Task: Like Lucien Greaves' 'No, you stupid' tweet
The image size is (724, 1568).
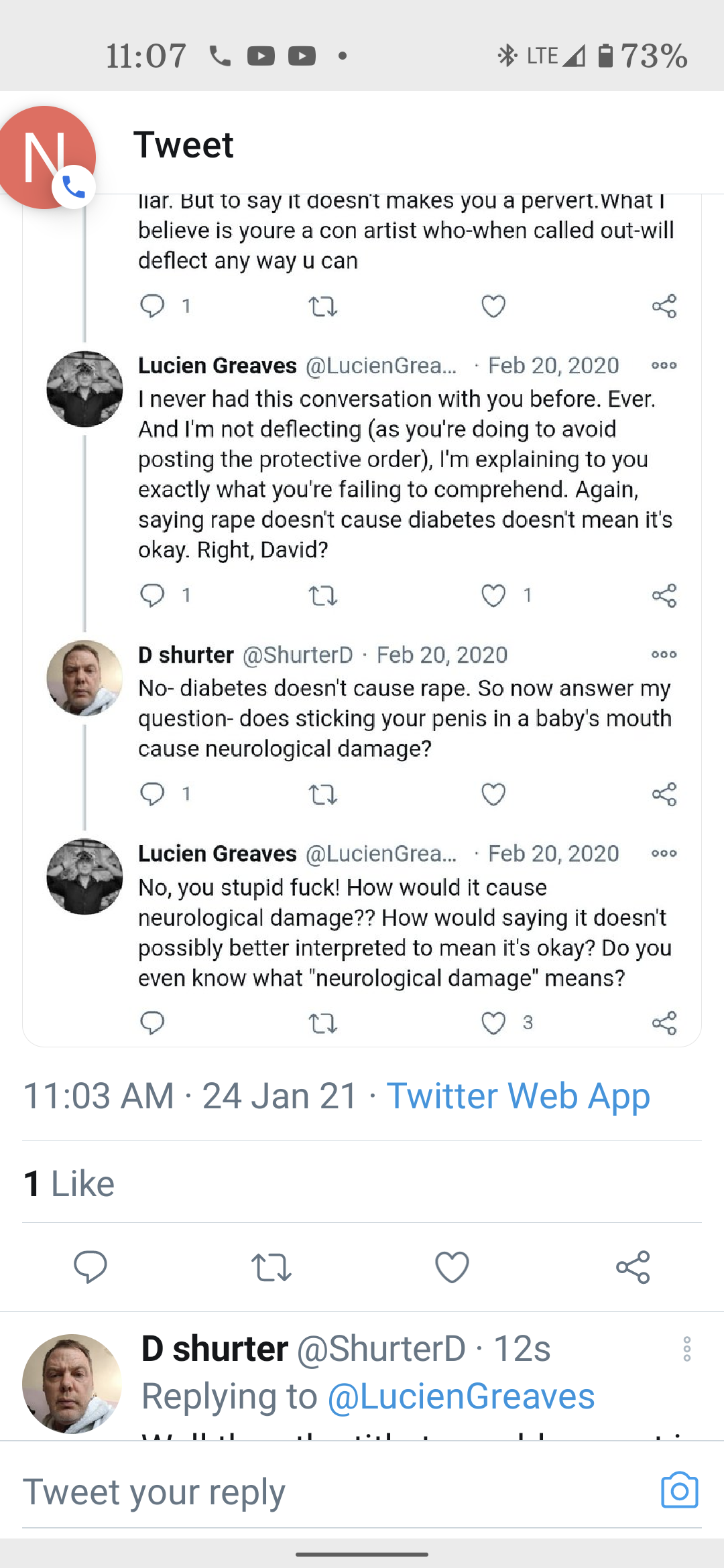Action: (493, 1023)
